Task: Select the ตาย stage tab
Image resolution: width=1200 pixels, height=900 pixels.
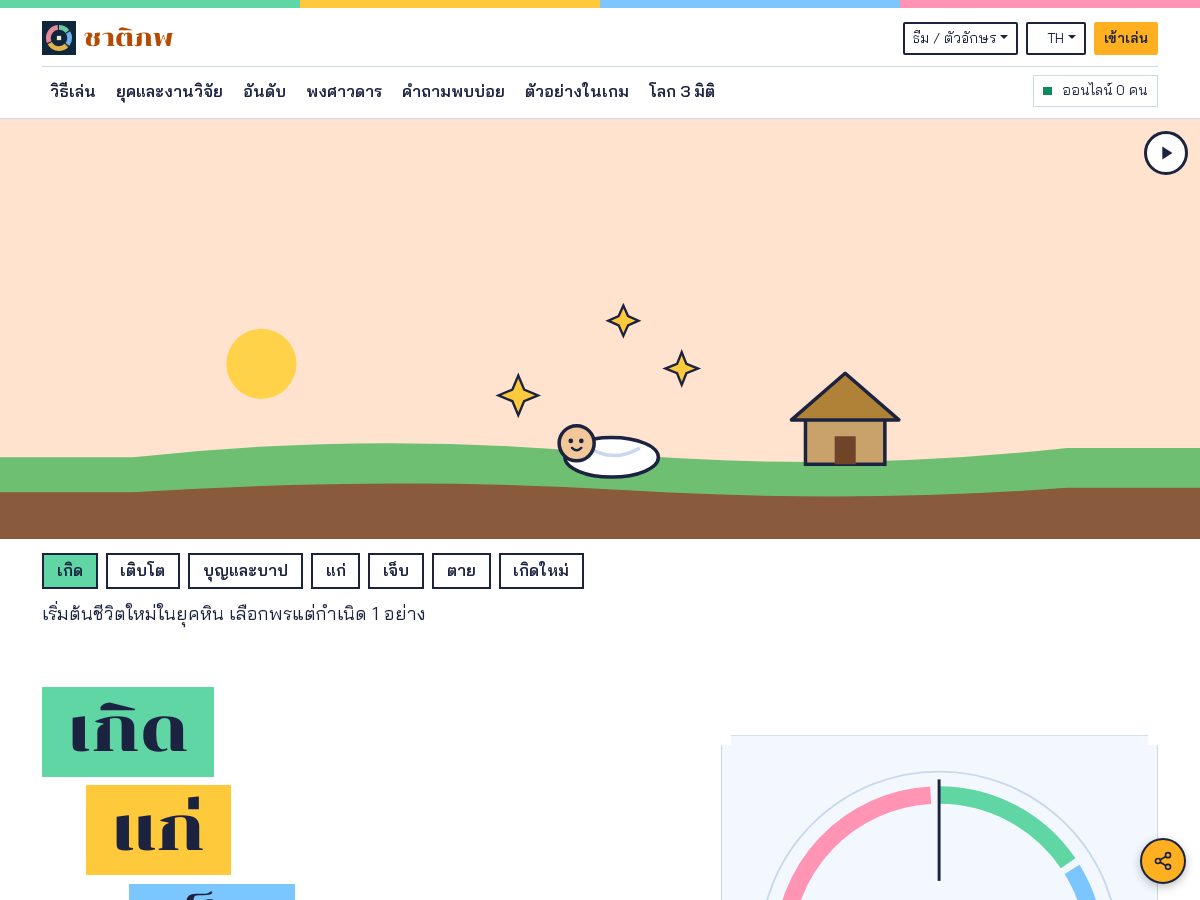Action: pyautogui.click(x=461, y=571)
